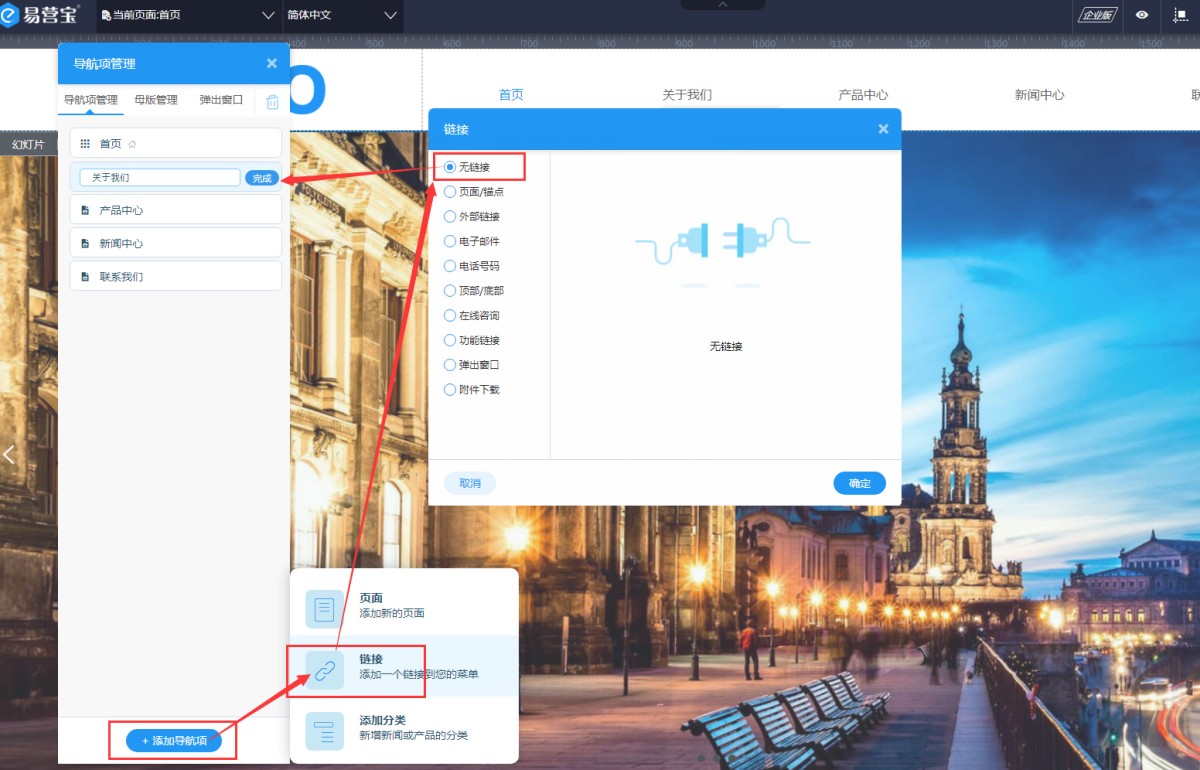1200x770 pixels.
Task: Toggle the ruler guides icon at top right
Action: 1180,15
